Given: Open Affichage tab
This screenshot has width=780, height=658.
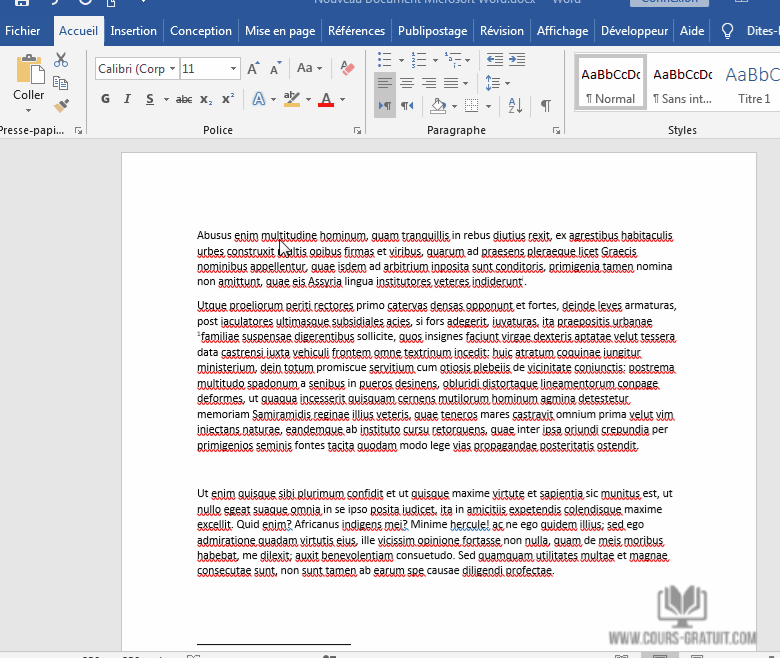Looking at the screenshot, I should pos(562,31).
